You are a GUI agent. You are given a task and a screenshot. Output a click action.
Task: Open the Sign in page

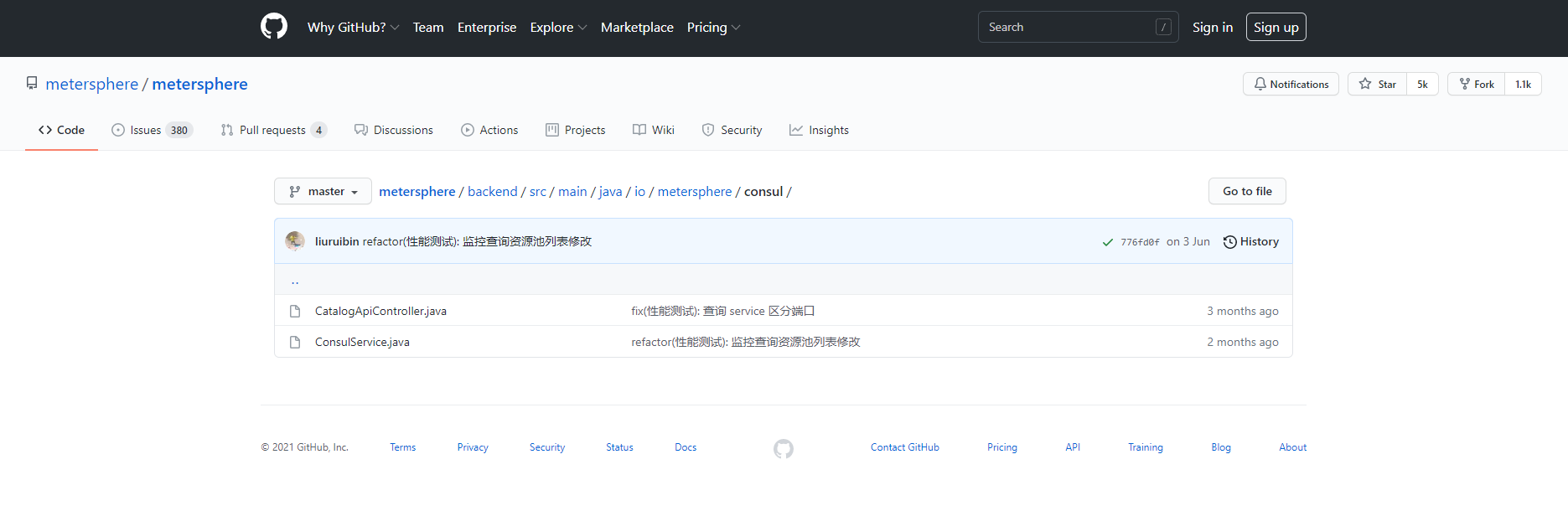[x=1213, y=27]
